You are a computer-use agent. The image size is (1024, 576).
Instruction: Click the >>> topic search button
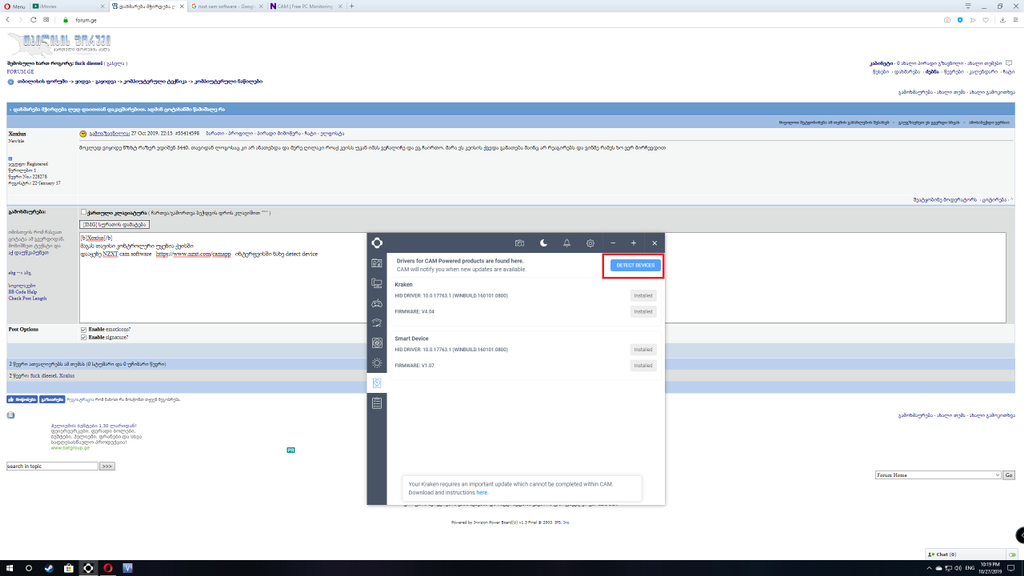pos(107,466)
